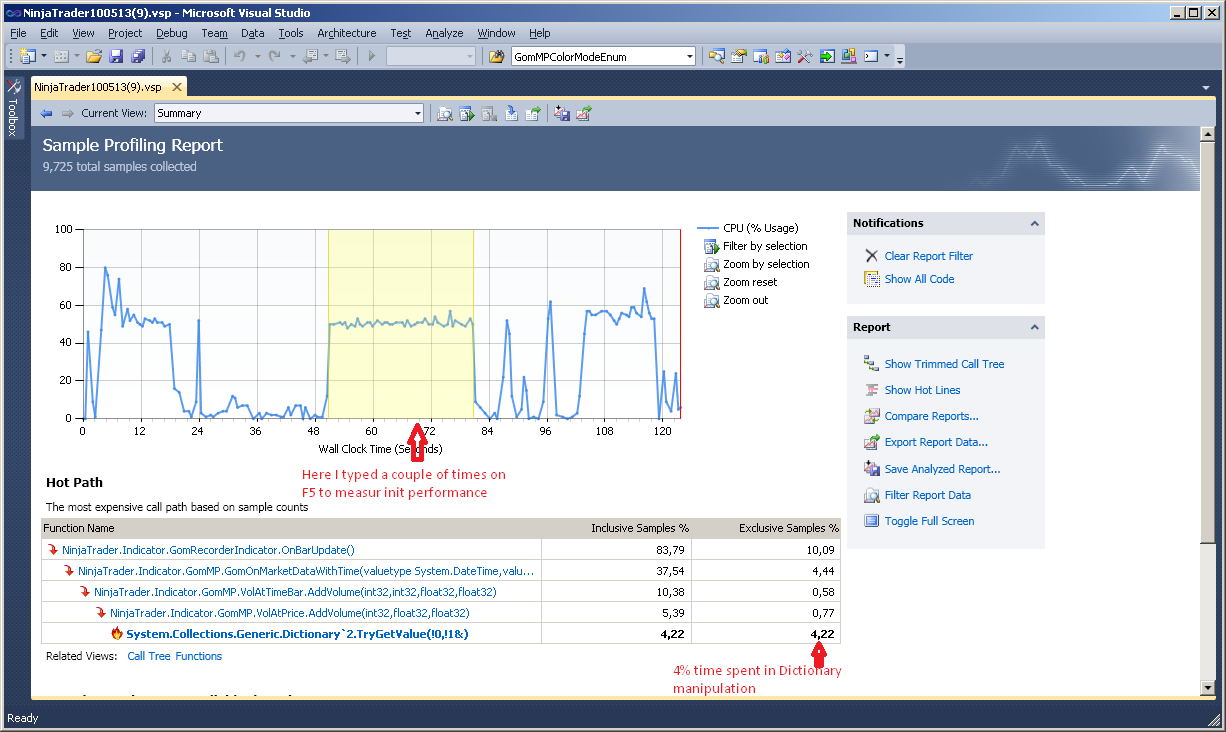Image resolution: width=1226 pixels, height=732 pixels.
Task: Click the Toggle Full Screen icon
Action: click(871, 521)
